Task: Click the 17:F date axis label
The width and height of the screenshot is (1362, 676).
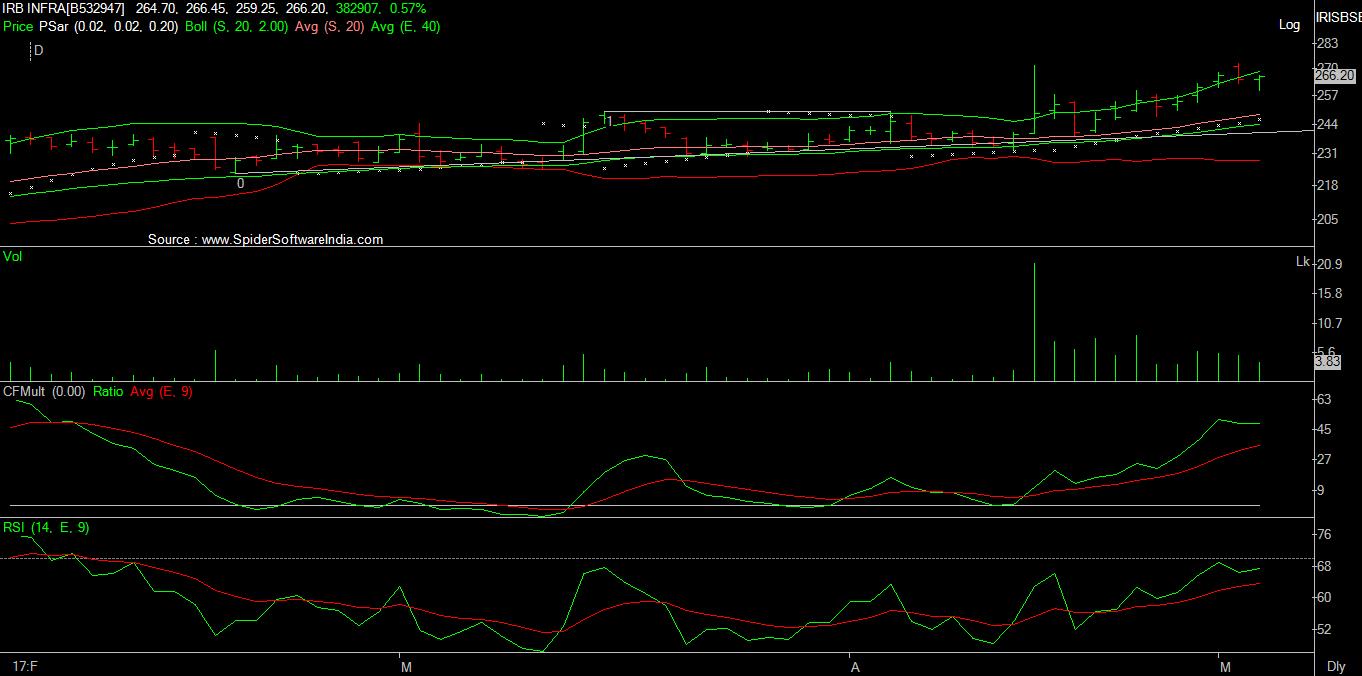Action: coord(23,665)
